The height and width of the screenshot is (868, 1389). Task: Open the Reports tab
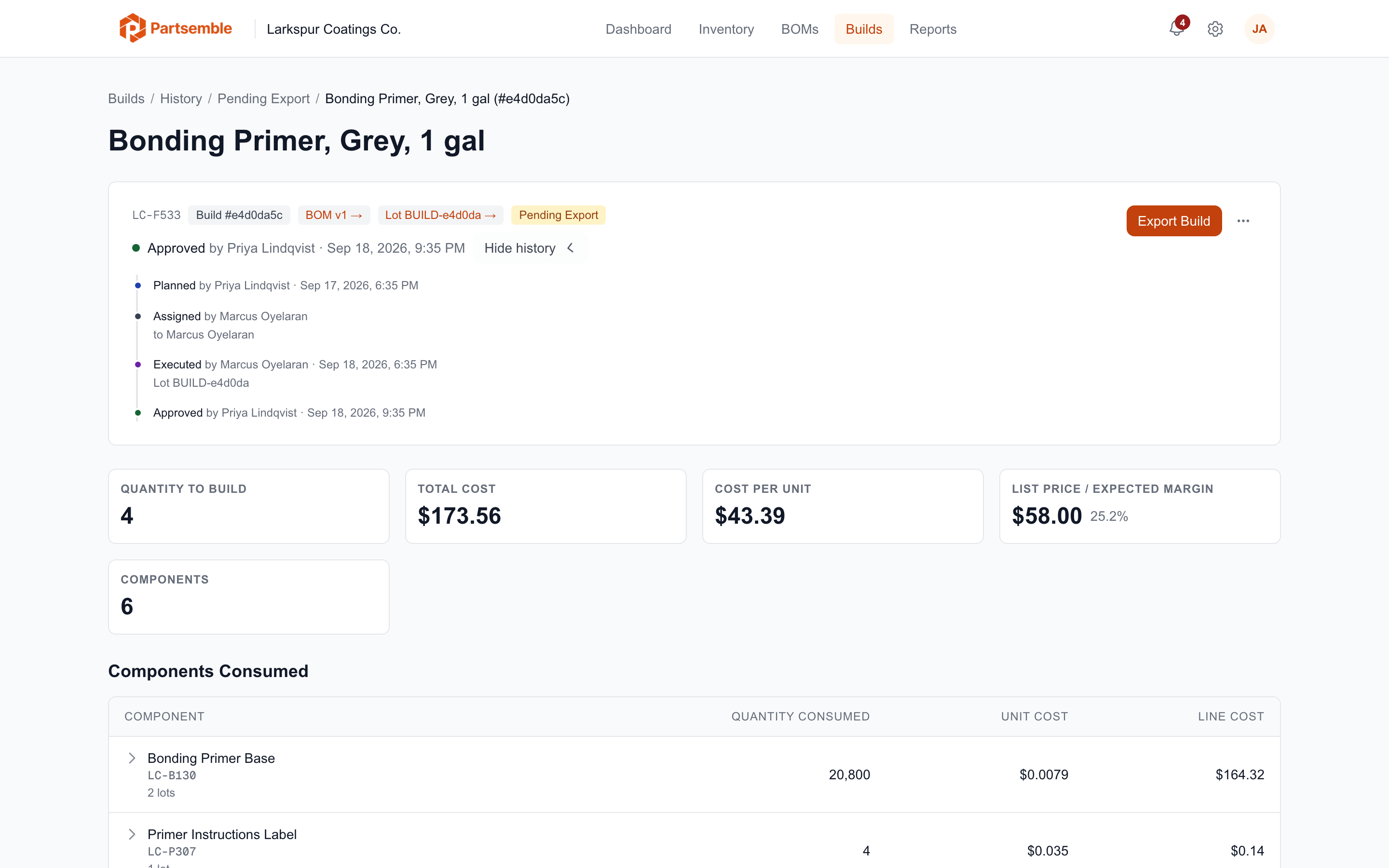(933, 29)
